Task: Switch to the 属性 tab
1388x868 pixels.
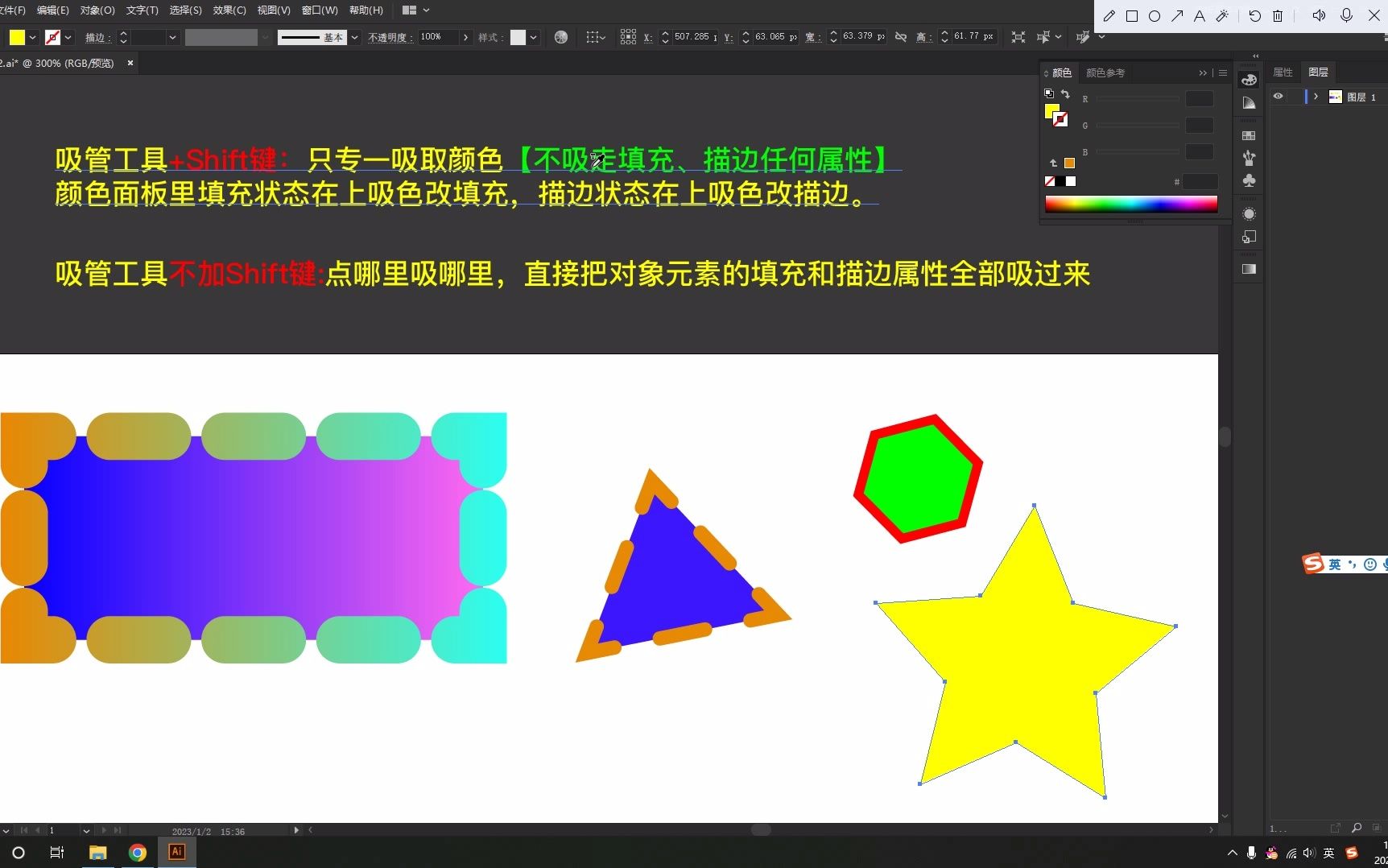Action: (x=1283, y=72)
